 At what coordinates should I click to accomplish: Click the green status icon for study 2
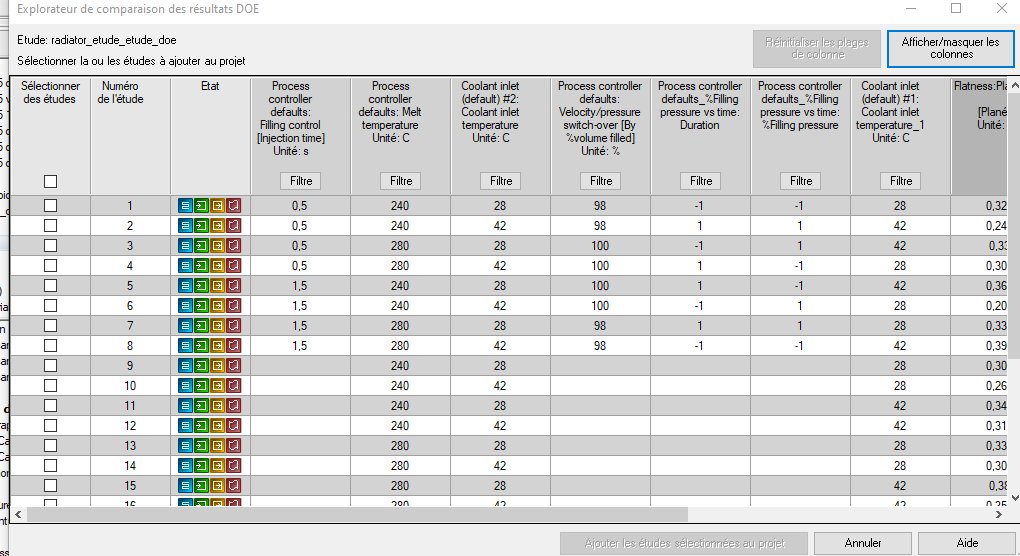point(202,226)
